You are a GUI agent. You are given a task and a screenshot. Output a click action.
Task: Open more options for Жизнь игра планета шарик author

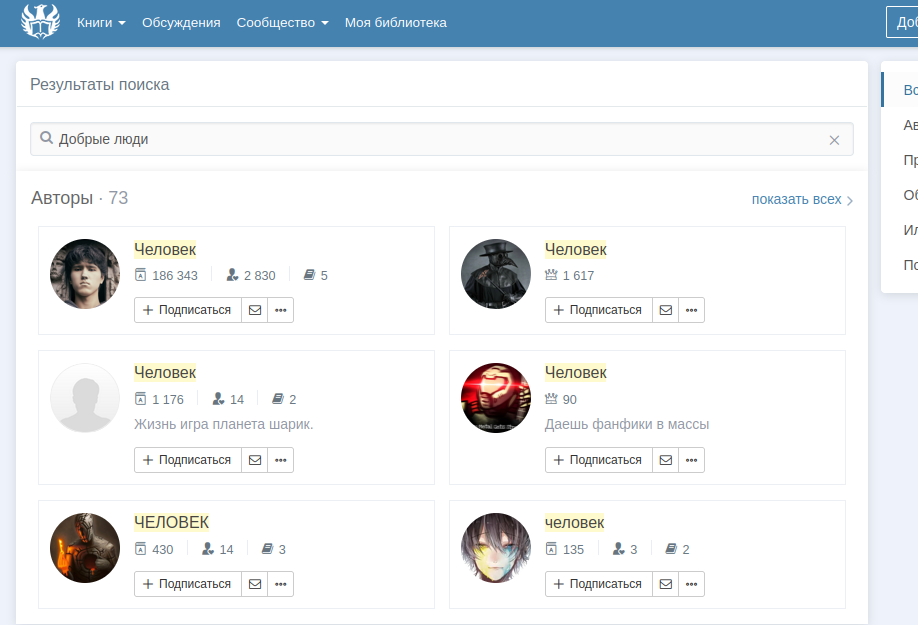(x=280, y=460)
